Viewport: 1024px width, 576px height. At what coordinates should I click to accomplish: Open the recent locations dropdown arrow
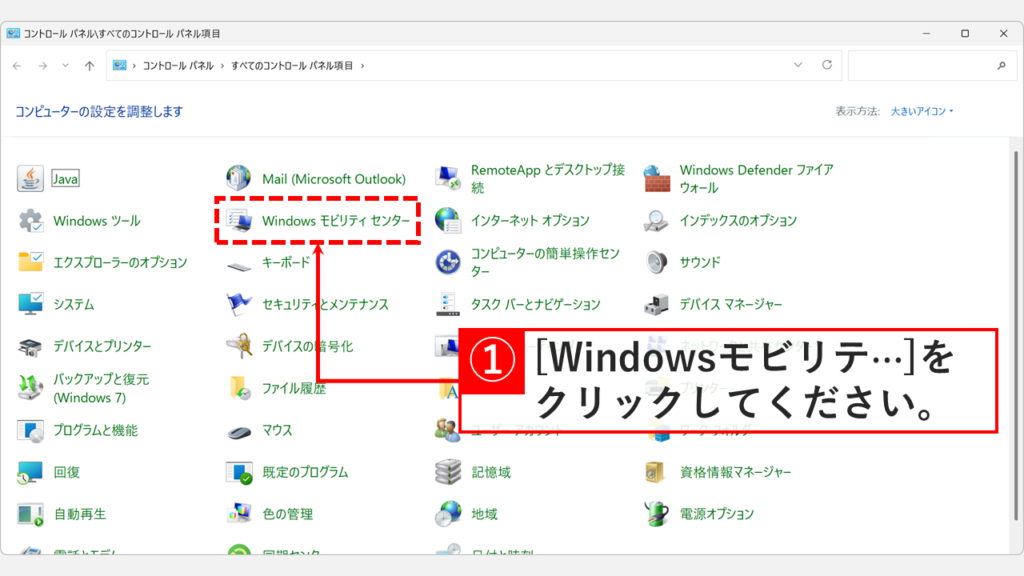[65, 65]
